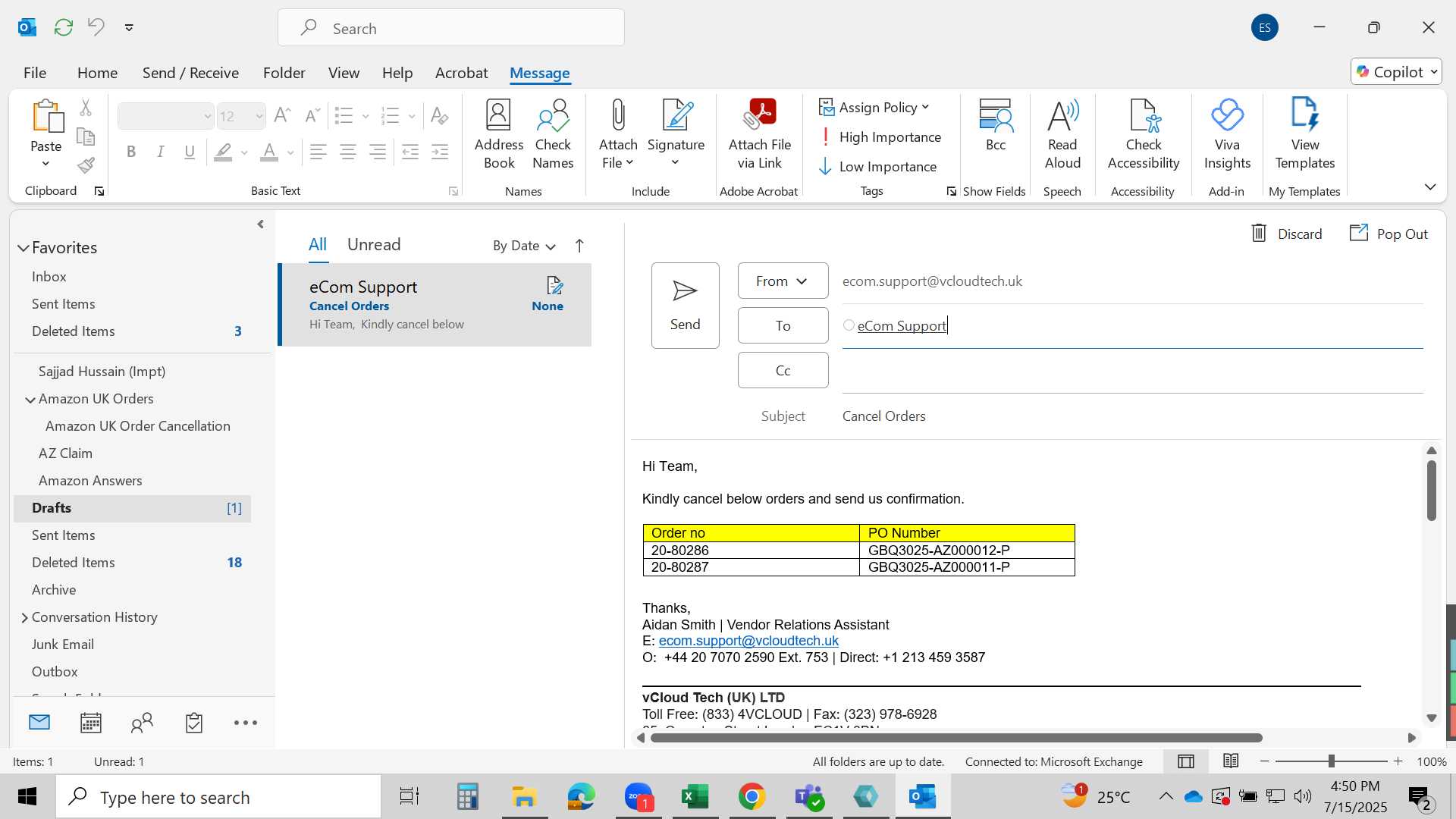Image resolution: width=1456 pixels, height=819 pixels.
Task: Switch to Reading view in status bar
Action: (1232, 761)
